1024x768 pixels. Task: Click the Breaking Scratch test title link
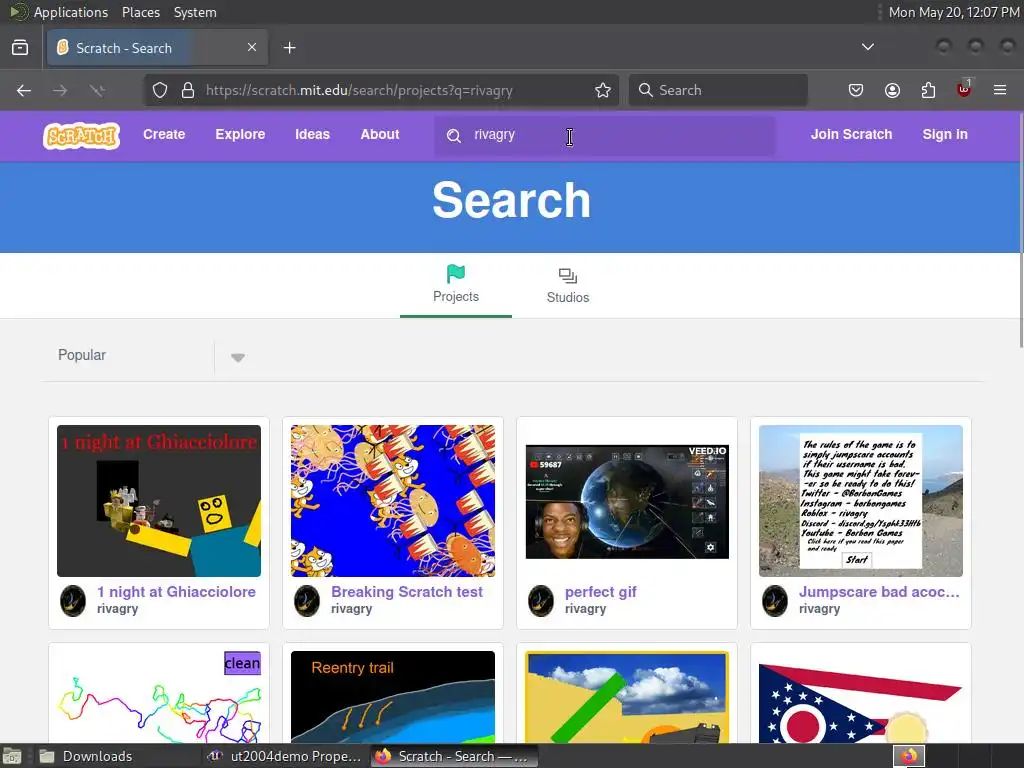pos(407,592)
